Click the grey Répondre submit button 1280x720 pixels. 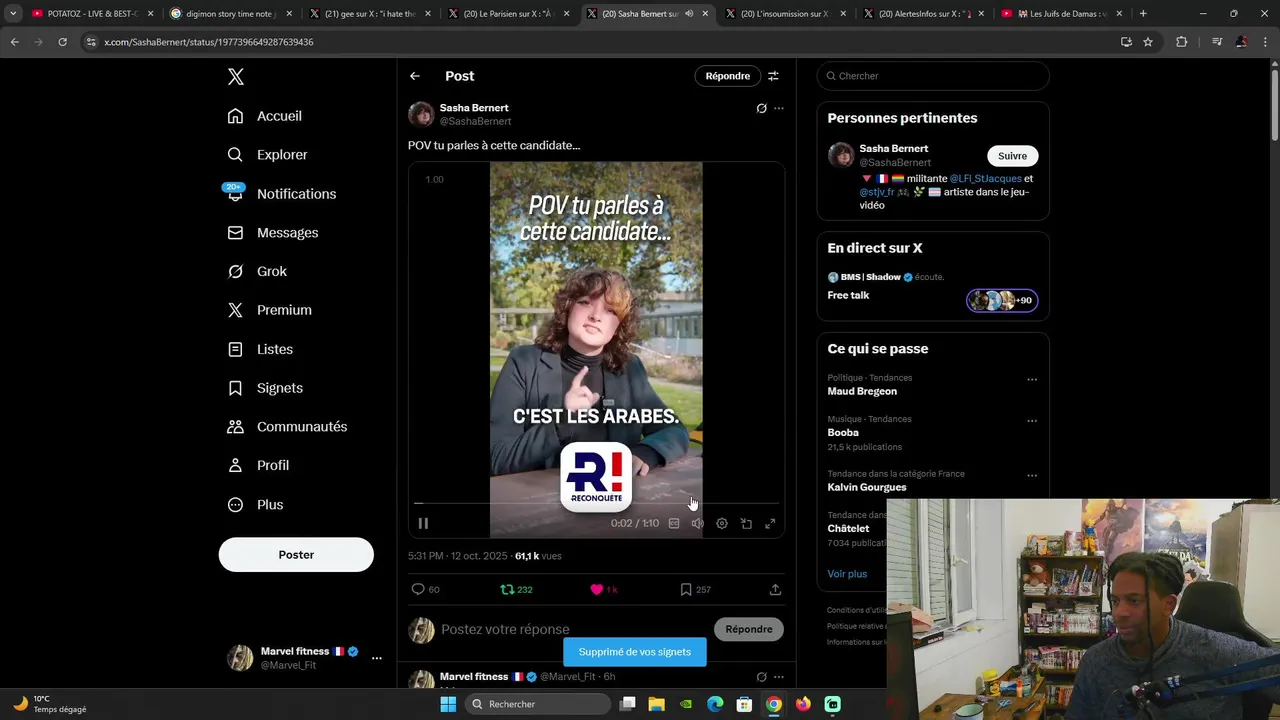point(749,629)
